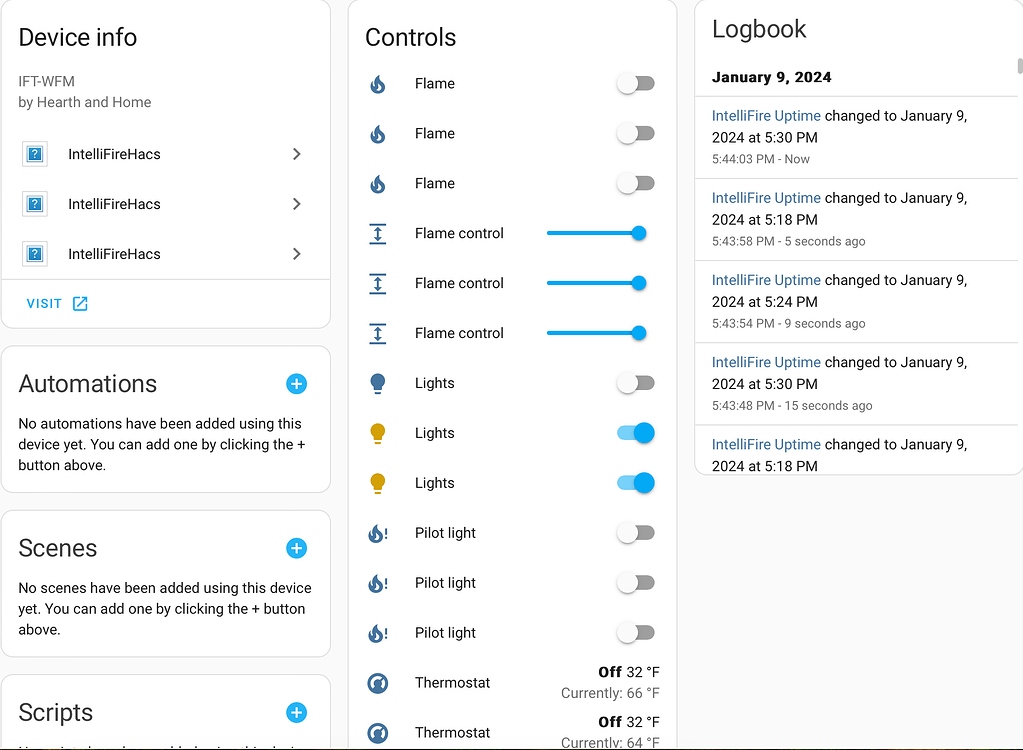Click the third Flame control slider handle

click(x=639, y=333)
